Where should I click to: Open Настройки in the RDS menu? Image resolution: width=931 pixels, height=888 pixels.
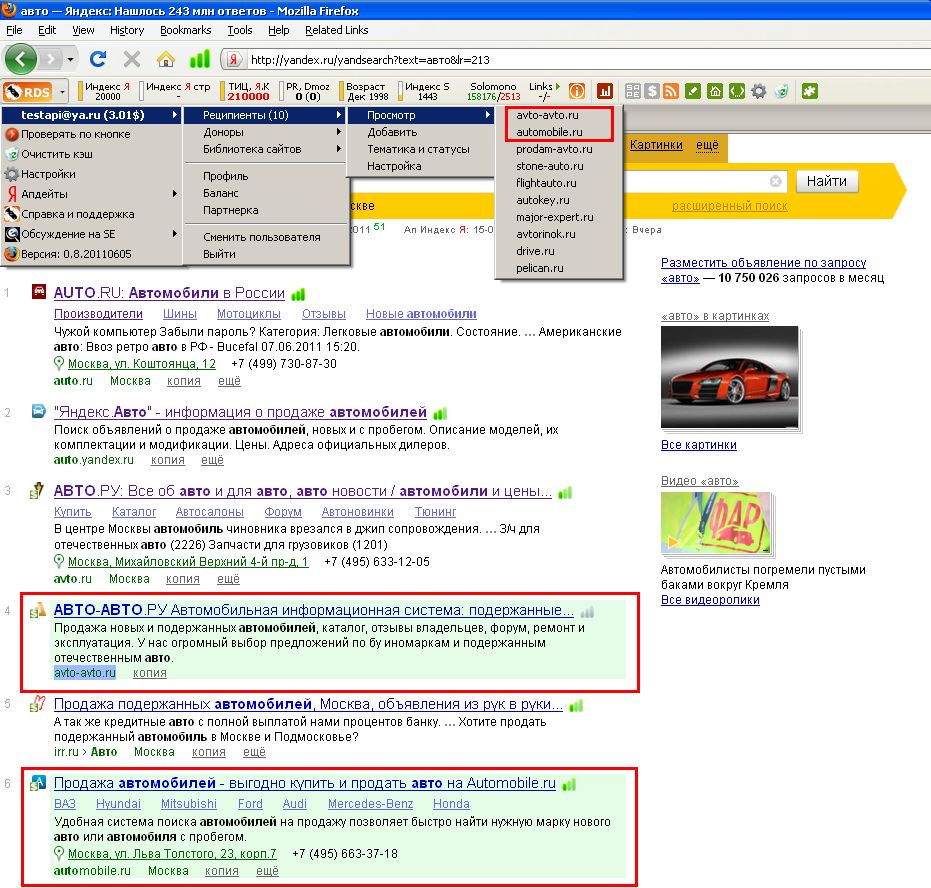(91, 175)
